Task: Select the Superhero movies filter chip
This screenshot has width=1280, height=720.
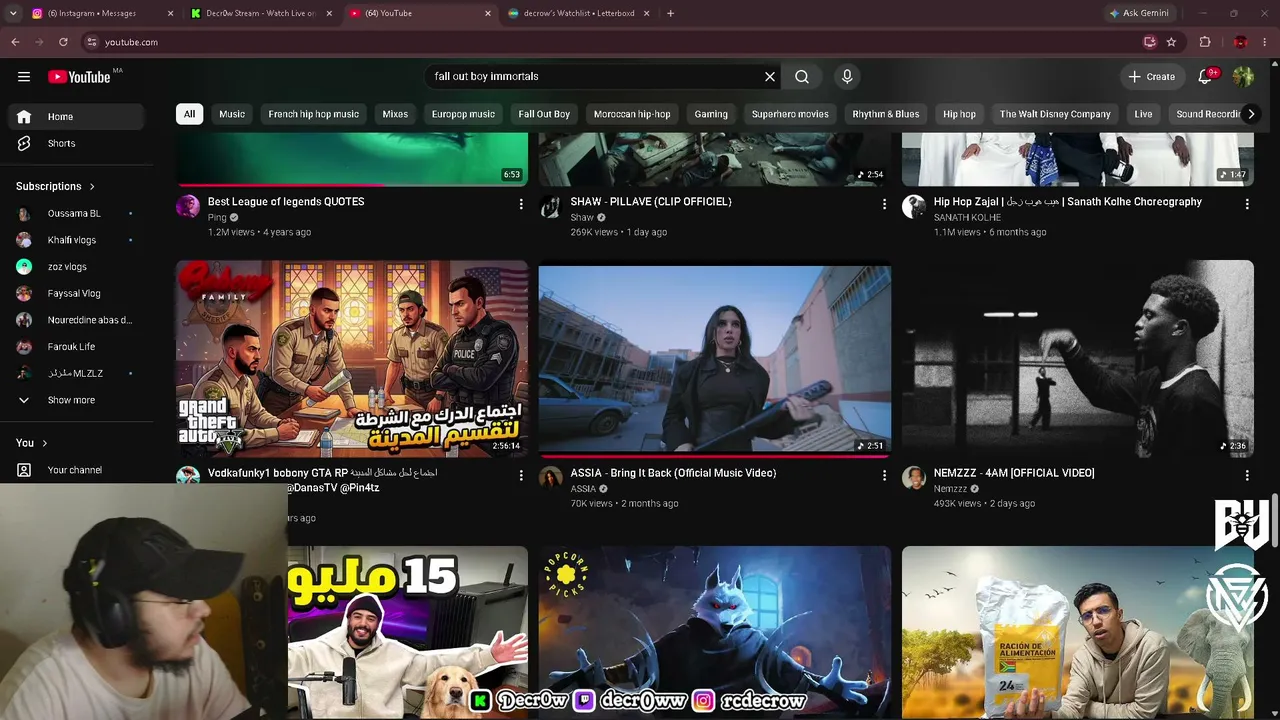Action: (790, 114)
